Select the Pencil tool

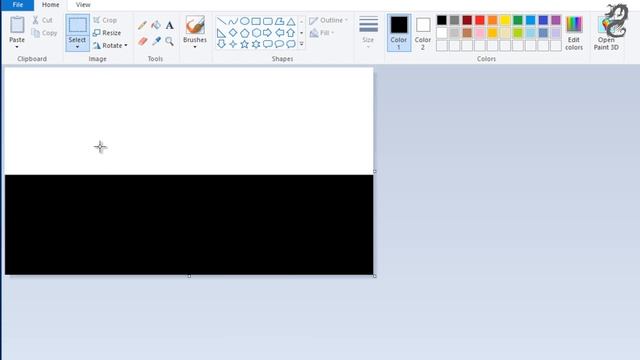click(142, 25)
